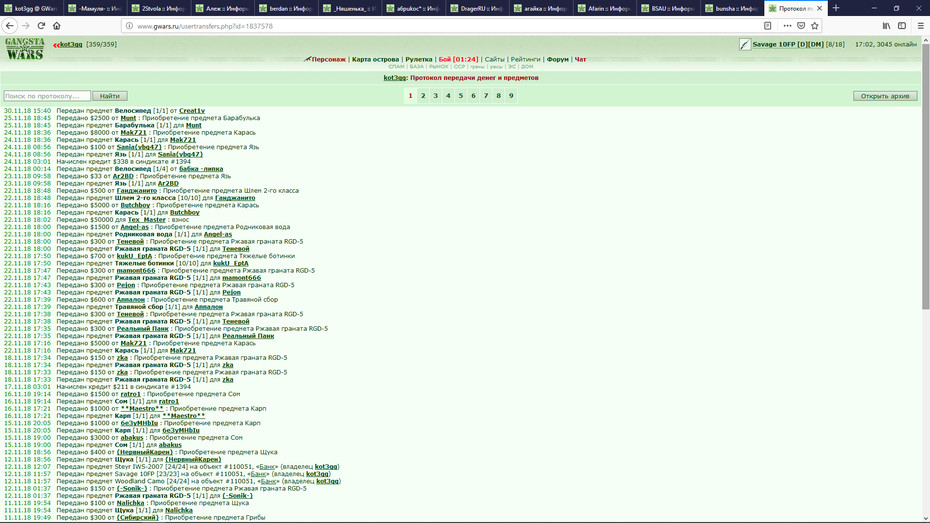Open ratro1 link in the $1500 row

[x=130, y=394]
